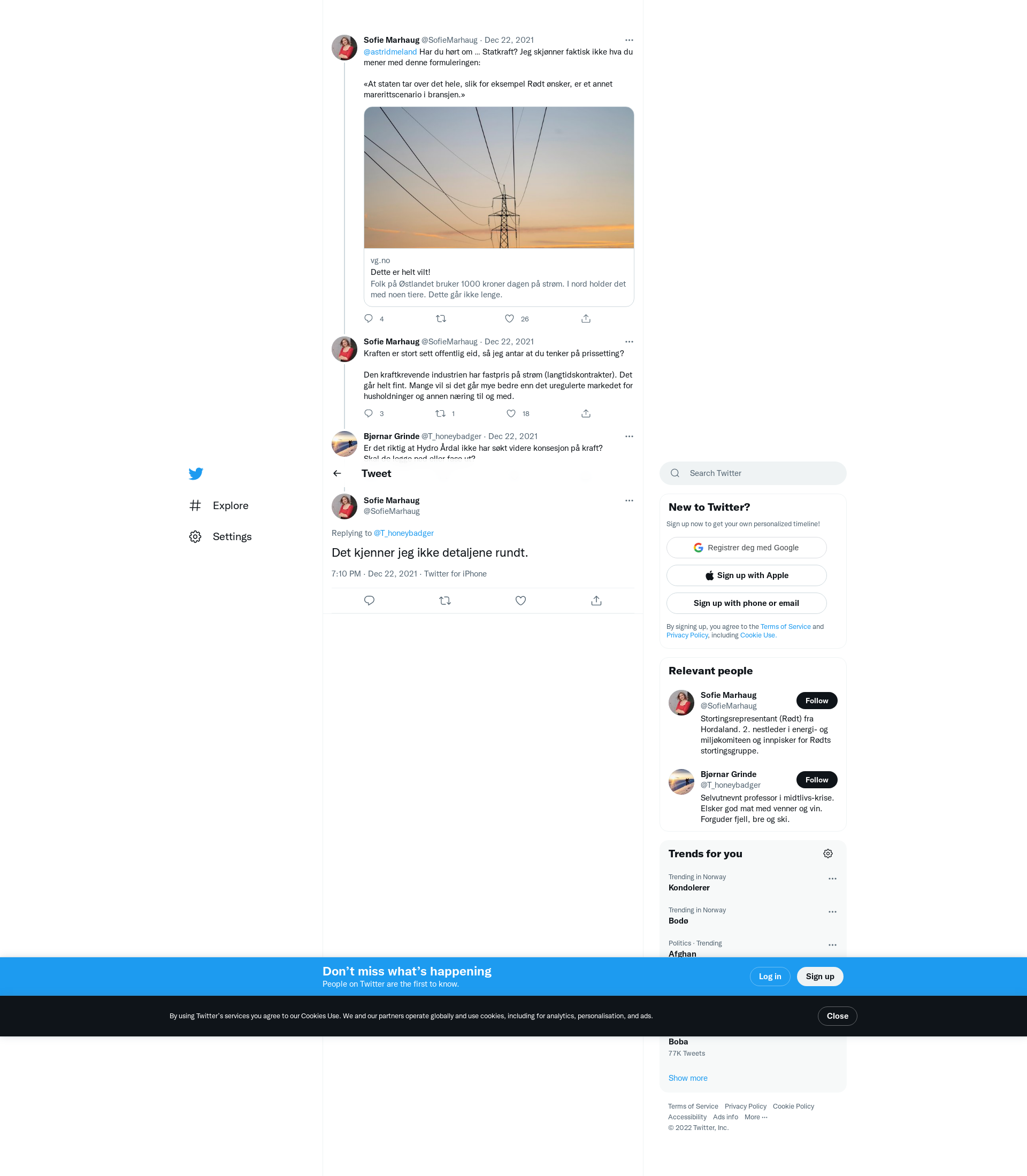Close the cookie notice
Image resolution: width=1027 pixels, height=1176 pixels.
tap(837, 1016)
